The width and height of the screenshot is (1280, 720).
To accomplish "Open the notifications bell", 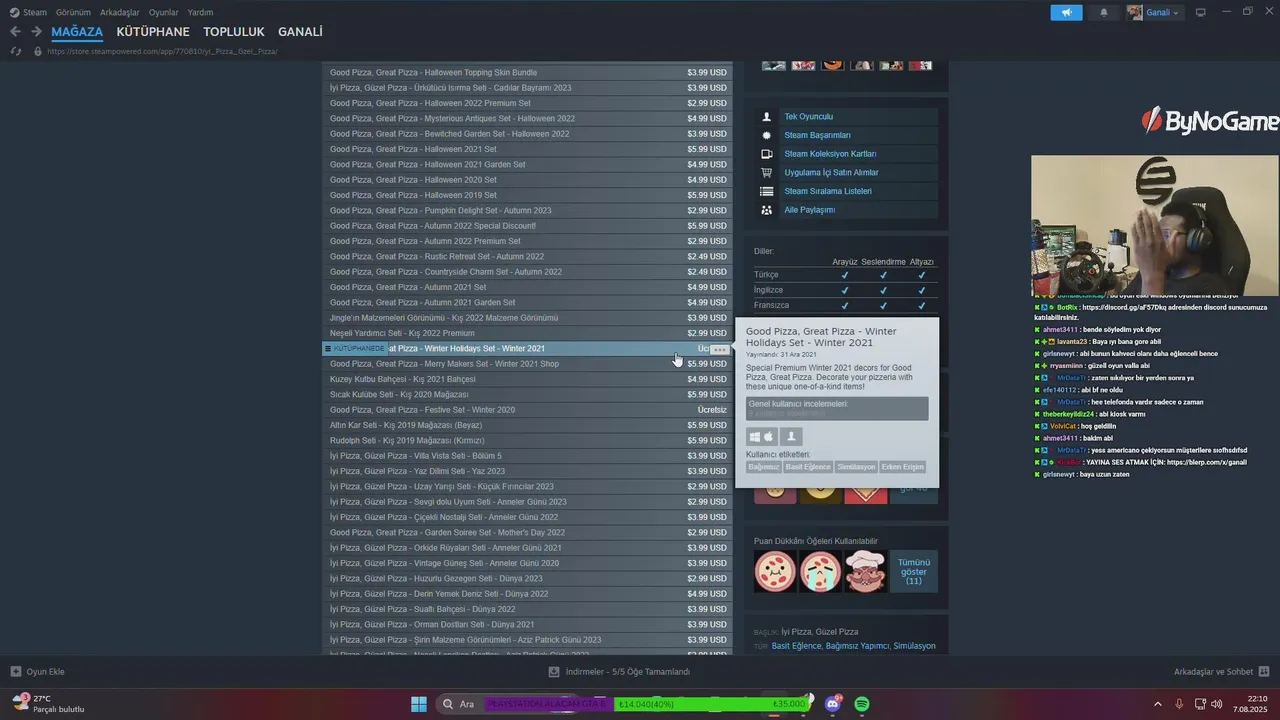I will (1104, 12).
